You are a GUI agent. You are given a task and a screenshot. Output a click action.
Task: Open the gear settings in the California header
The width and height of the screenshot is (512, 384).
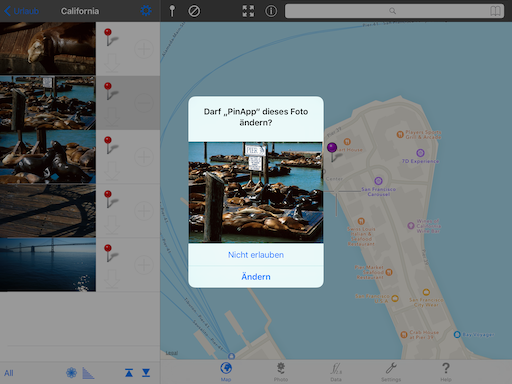tap(146, 11)
